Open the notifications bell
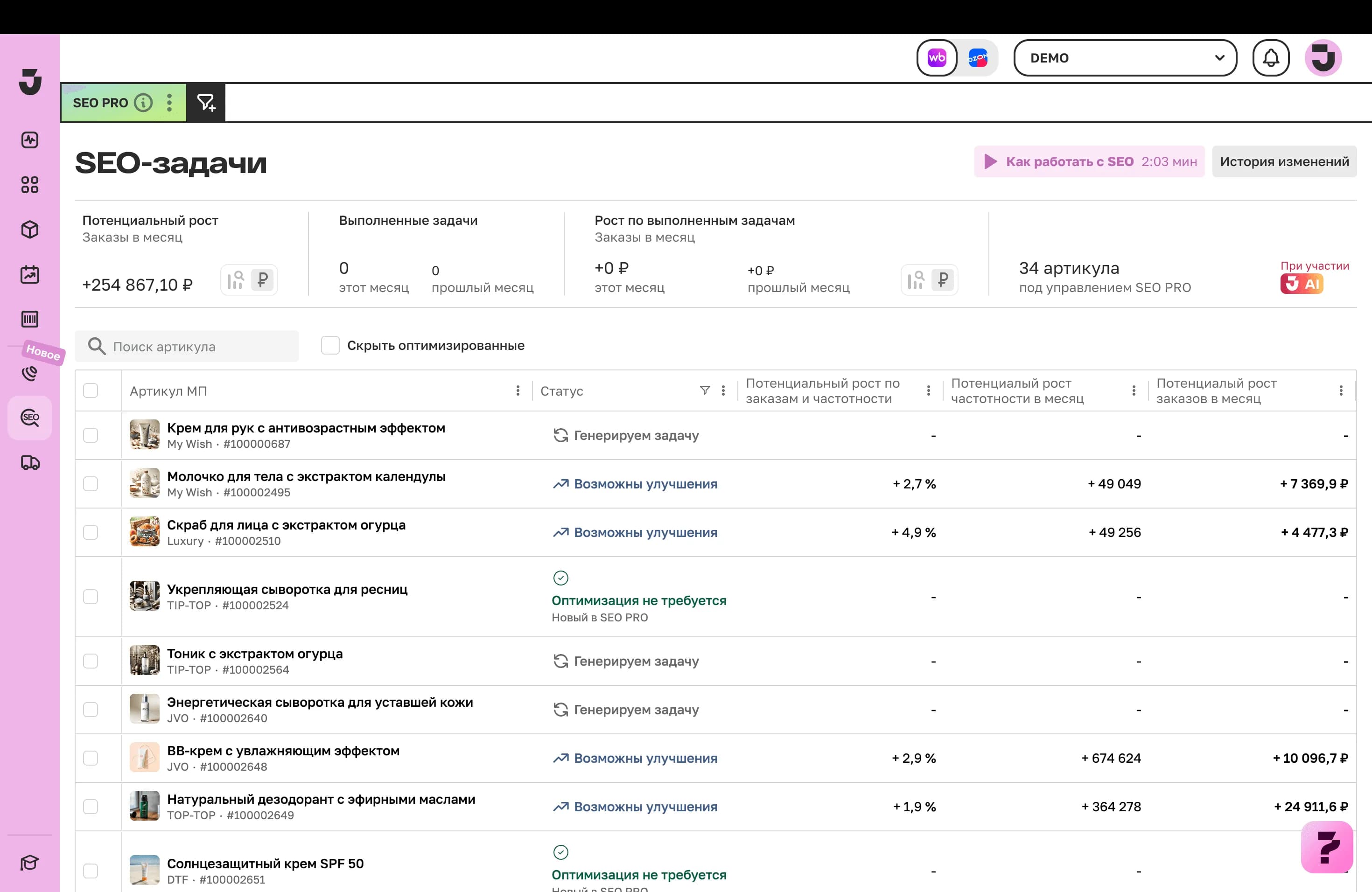1372x892 pixels. click(x=1271, y=58)
